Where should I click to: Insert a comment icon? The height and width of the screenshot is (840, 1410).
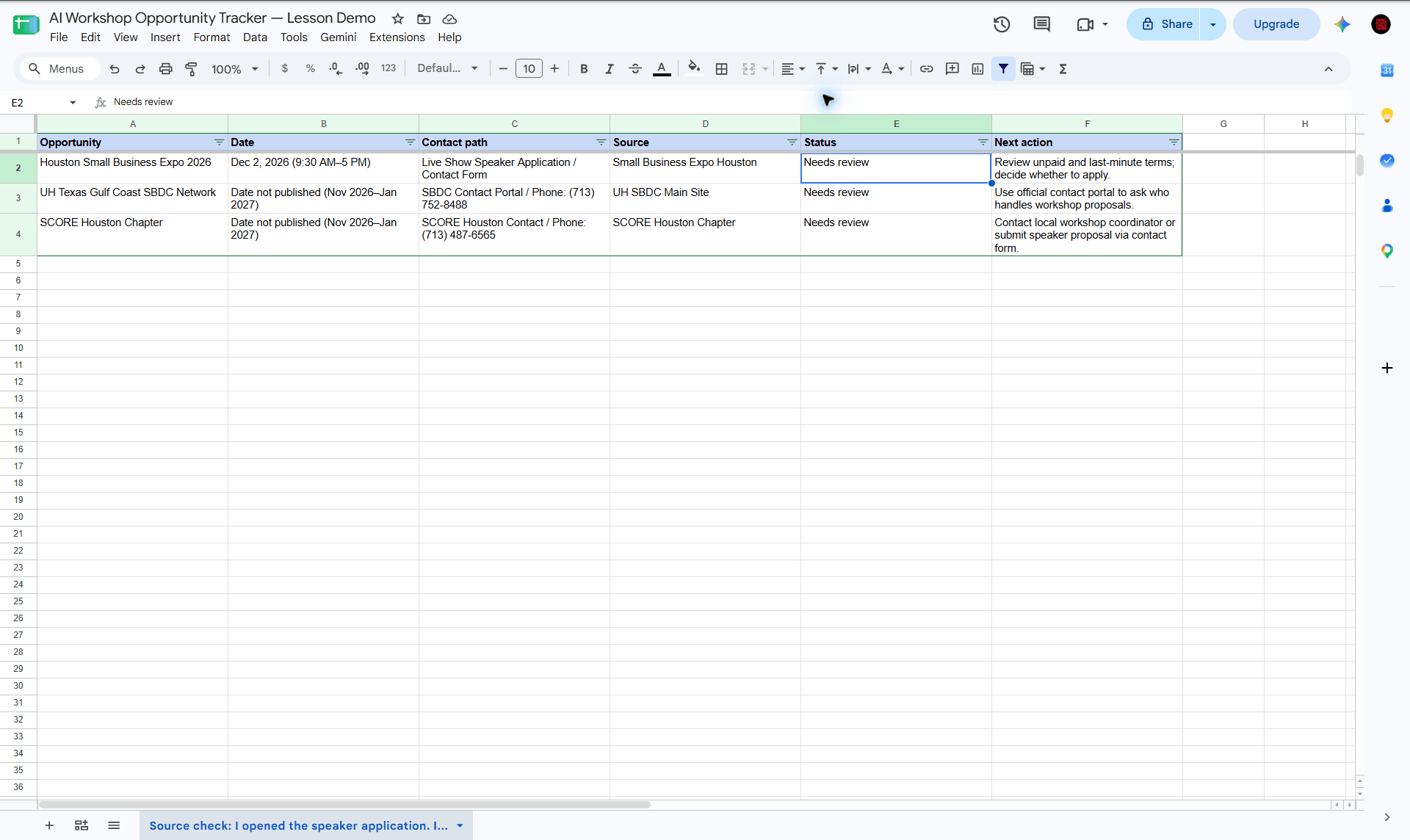(x=952, y=69)
